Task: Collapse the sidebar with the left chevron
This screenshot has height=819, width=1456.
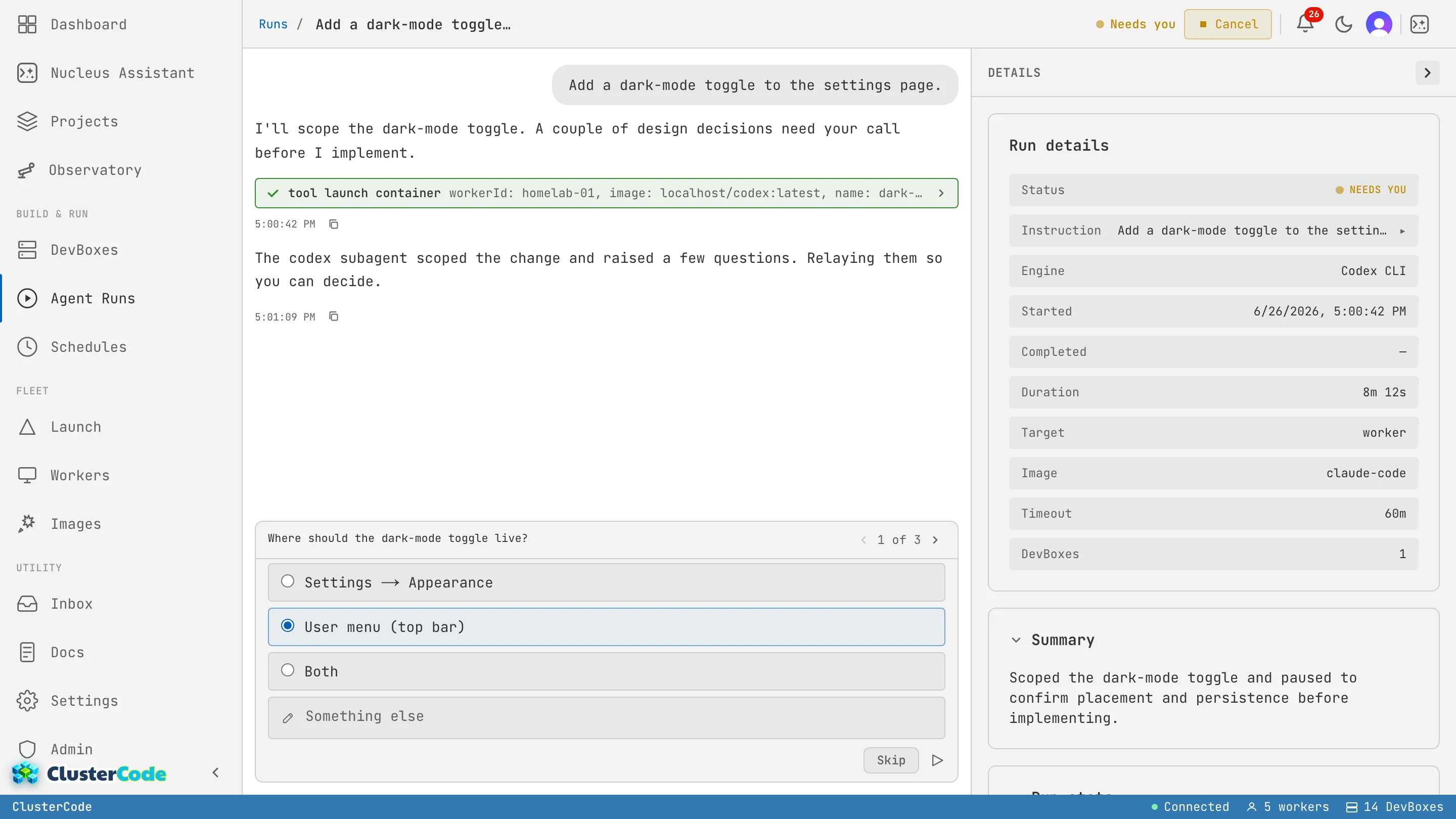Action: click(215, 772)
